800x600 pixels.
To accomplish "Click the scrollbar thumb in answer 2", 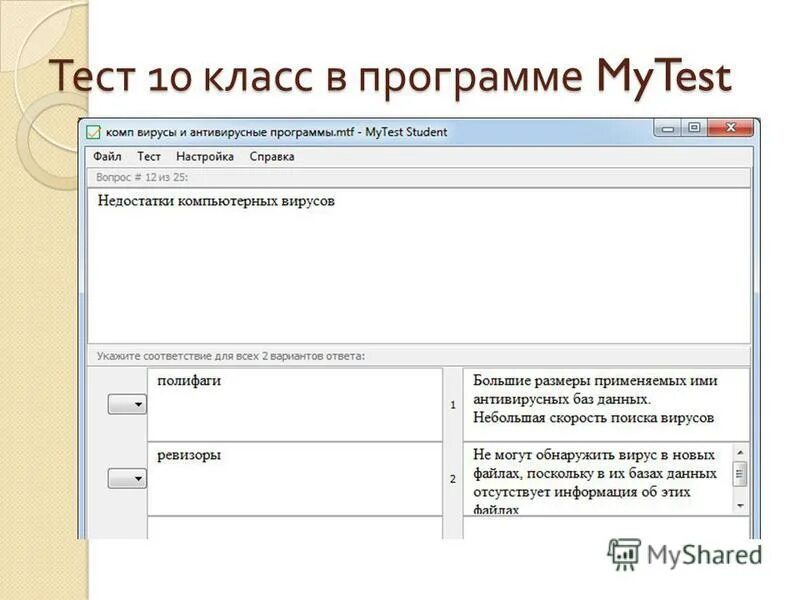I will pyautogui.click(x=740, y=474).
